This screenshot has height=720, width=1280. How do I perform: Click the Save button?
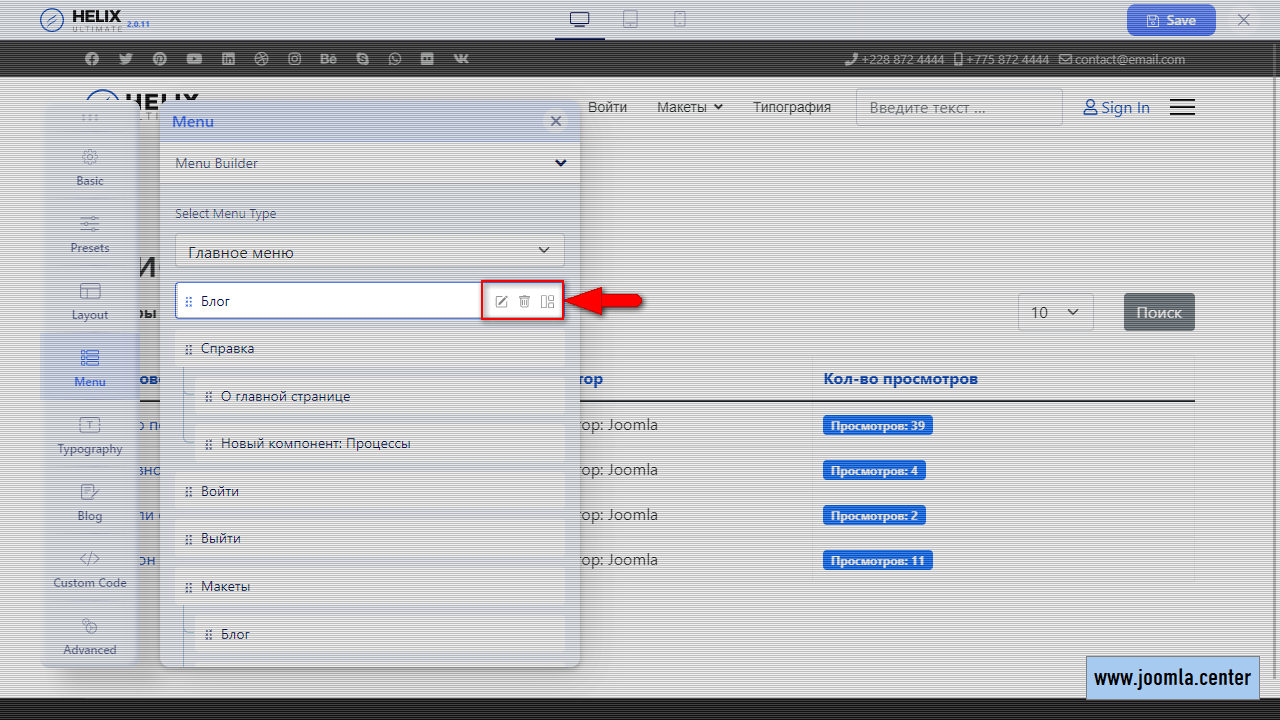point(1170,20)
